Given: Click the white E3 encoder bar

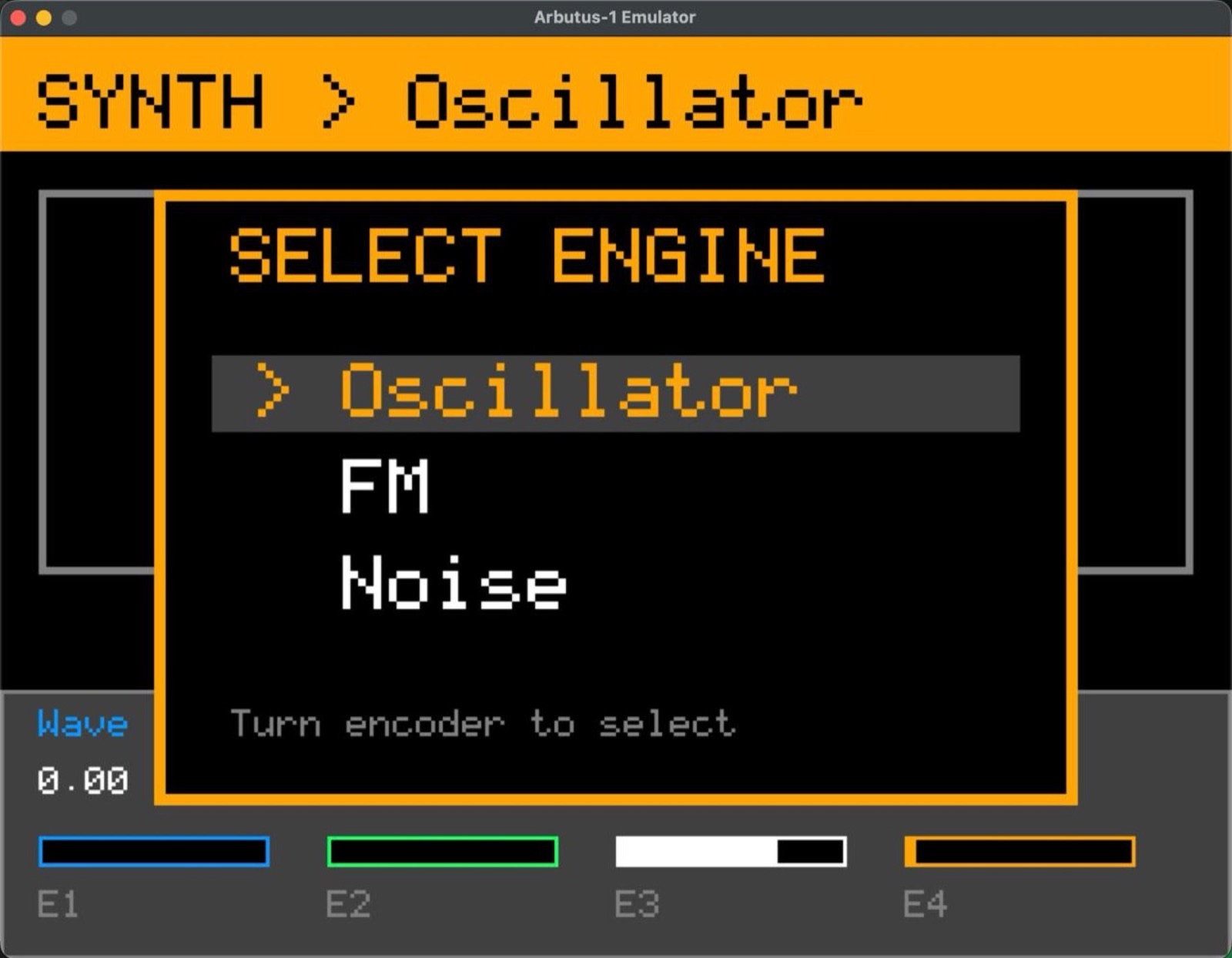Looking at the screenshot, I should click(x=731, y=852).
